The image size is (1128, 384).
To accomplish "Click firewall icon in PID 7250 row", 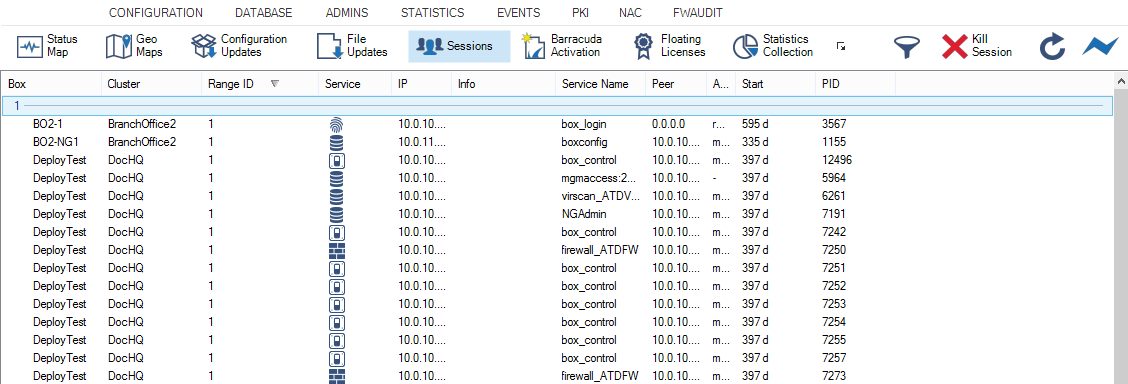I will (337, 250).
